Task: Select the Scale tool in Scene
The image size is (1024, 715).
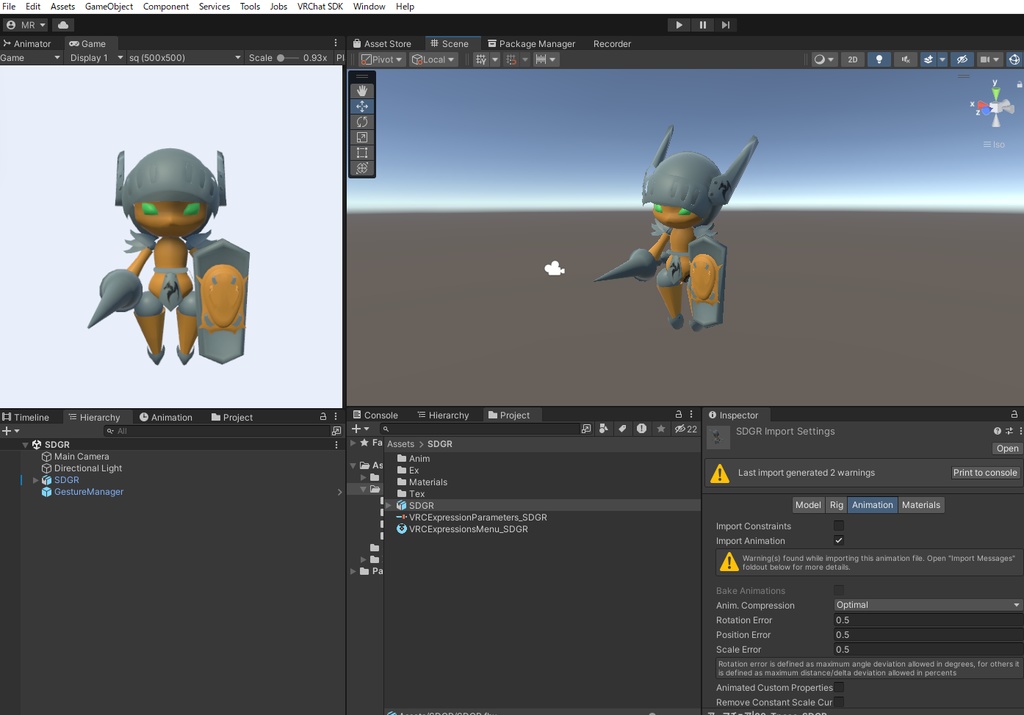Action: pyautogui.click(x=362, y=137)
